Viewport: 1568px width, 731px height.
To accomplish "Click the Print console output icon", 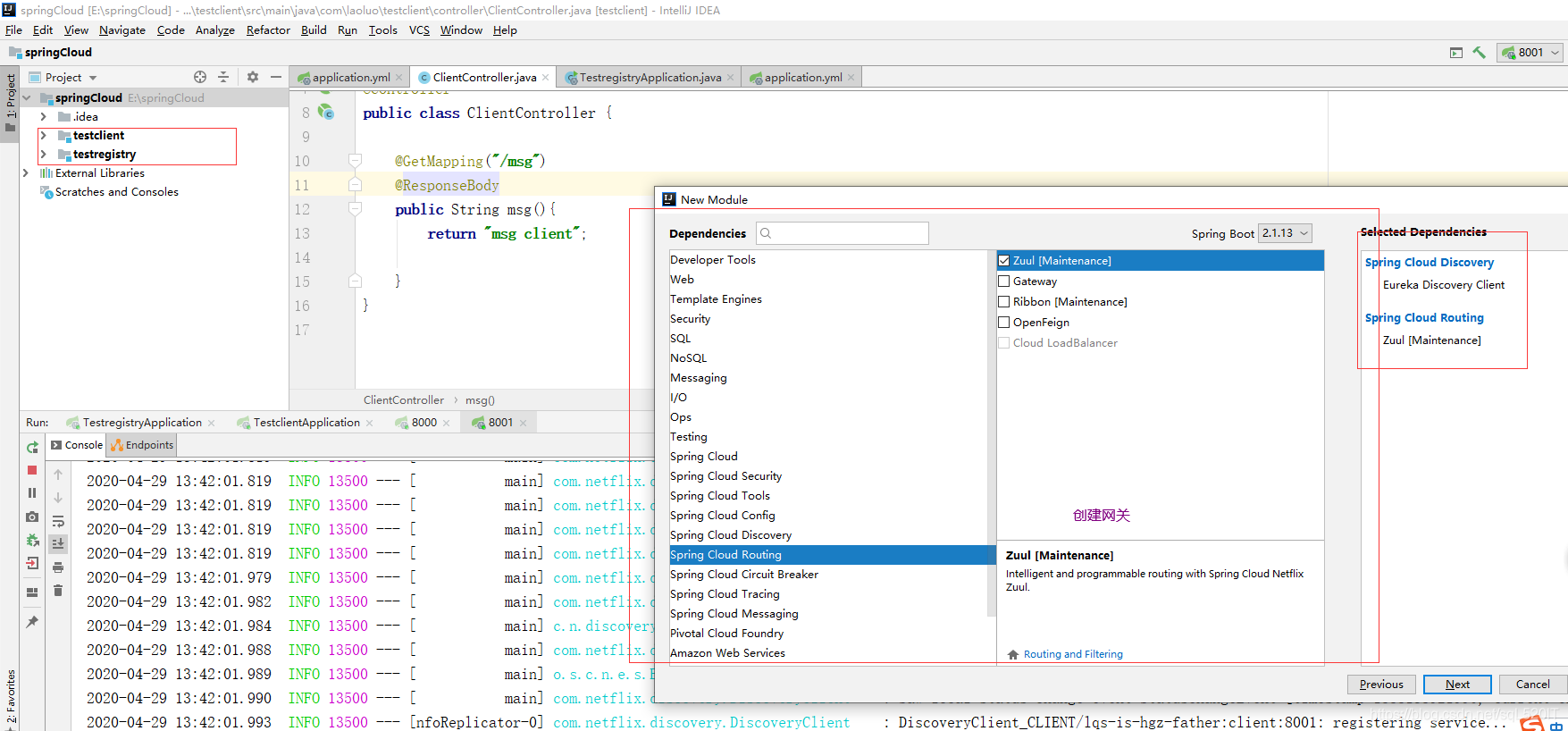I will 58,567.
